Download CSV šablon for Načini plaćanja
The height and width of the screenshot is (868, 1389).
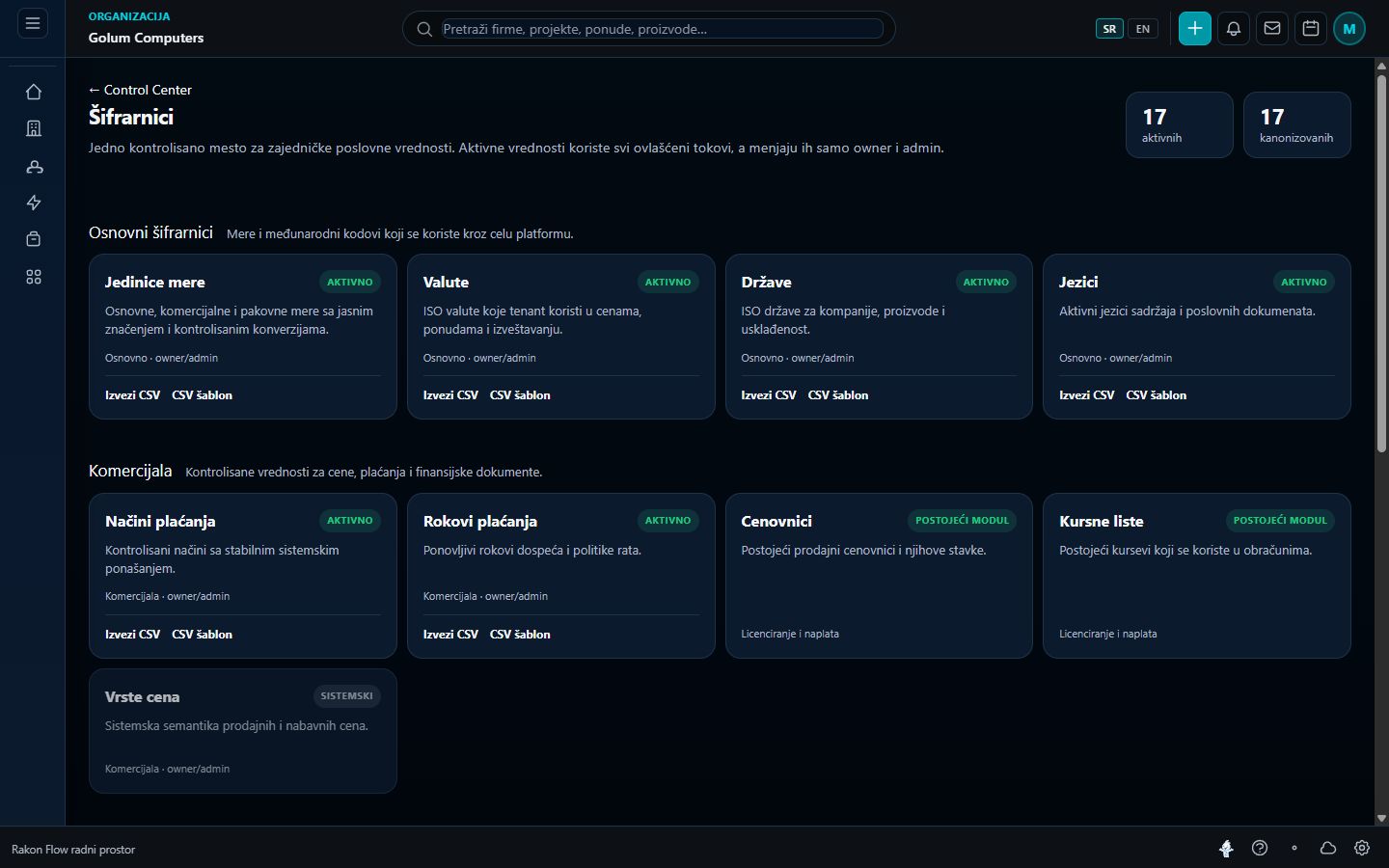coord(202,635)
